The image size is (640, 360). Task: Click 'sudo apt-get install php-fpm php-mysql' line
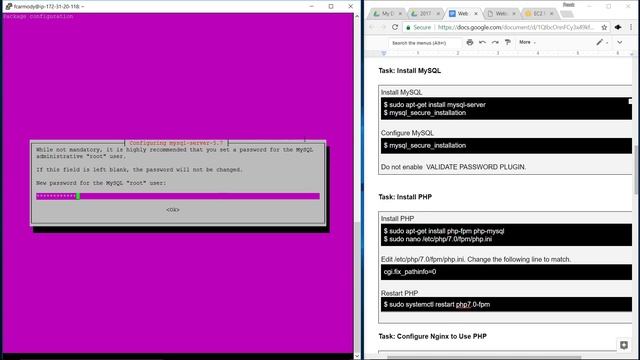444,231
